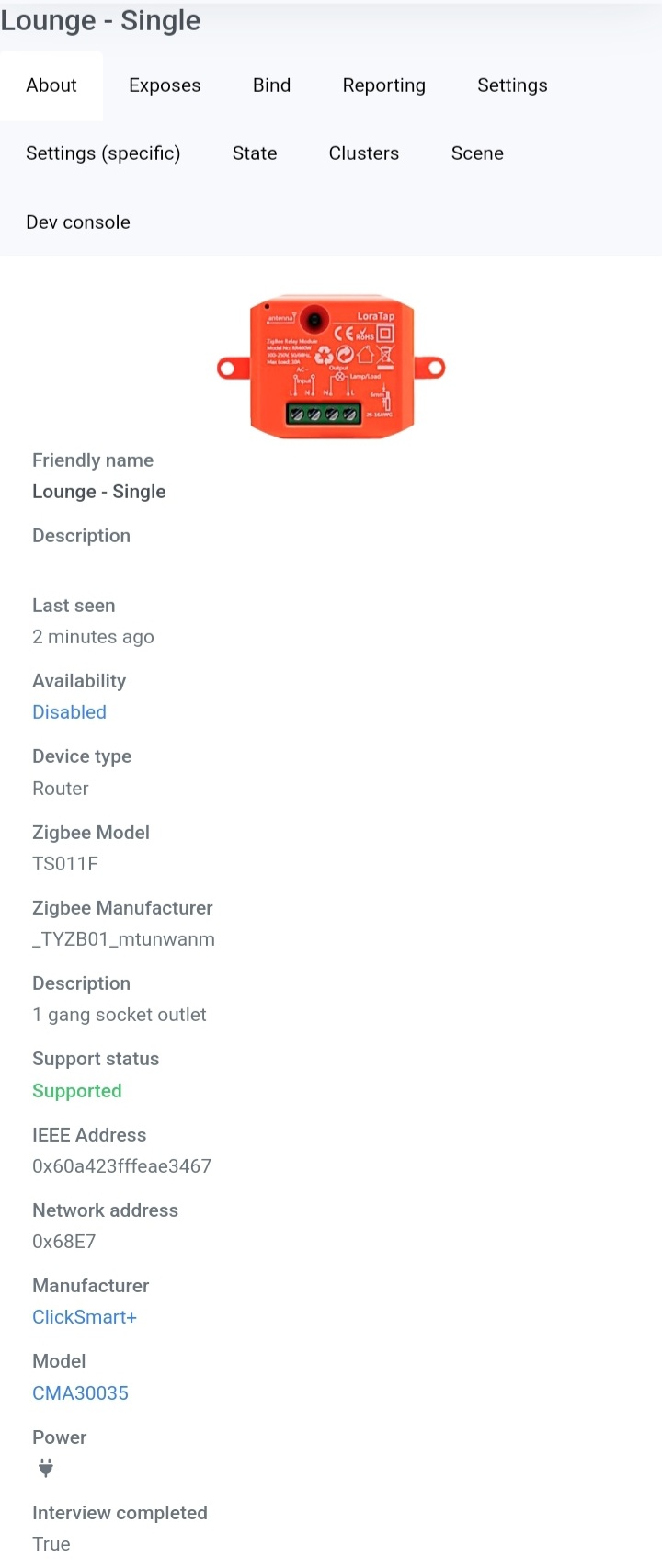Viewport: 662px width, 1568px height.
Task: Click the Disabled availability link
Action: [69, 711]
